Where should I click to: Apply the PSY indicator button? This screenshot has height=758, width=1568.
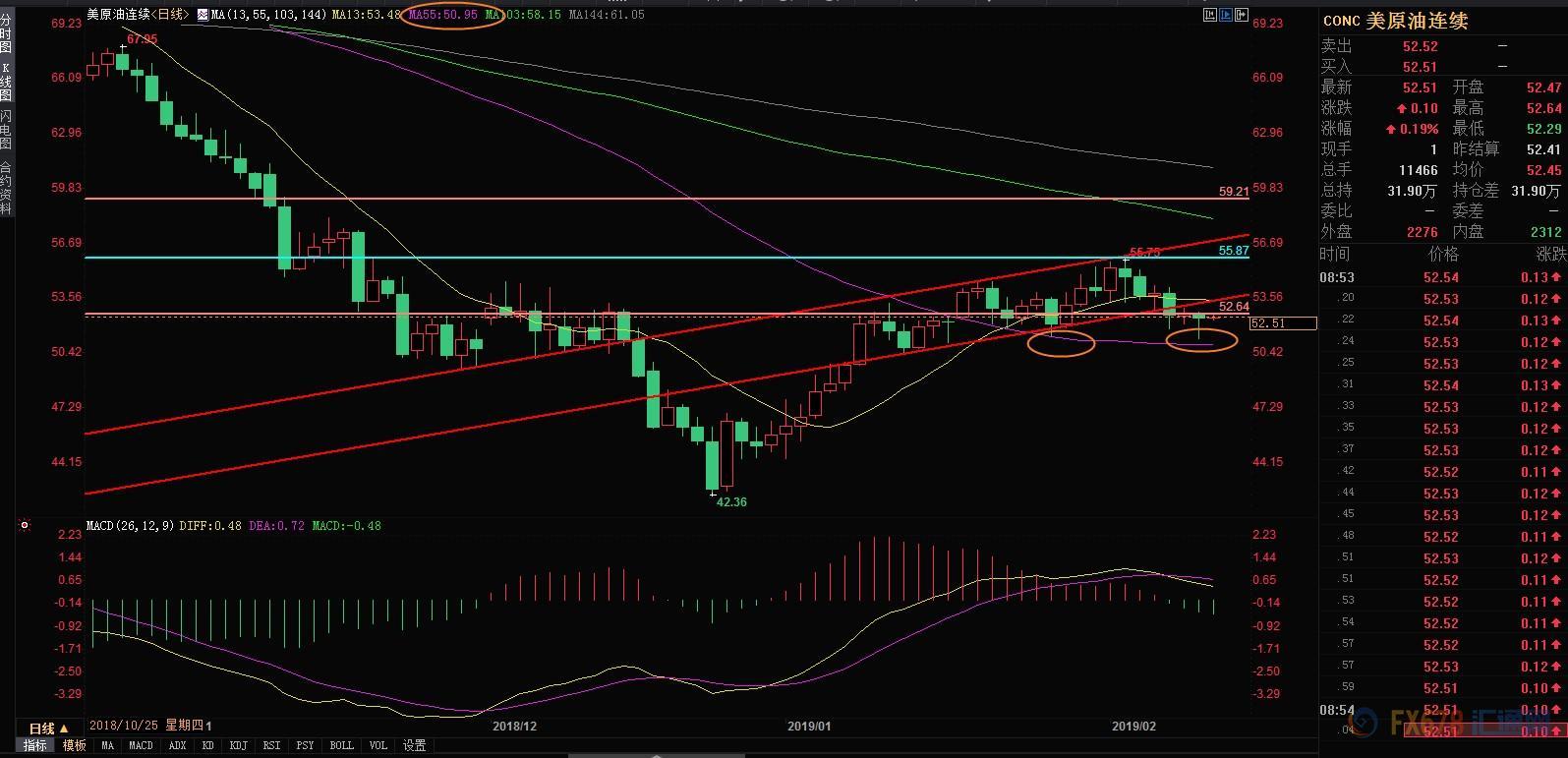(x=305, y=745)
